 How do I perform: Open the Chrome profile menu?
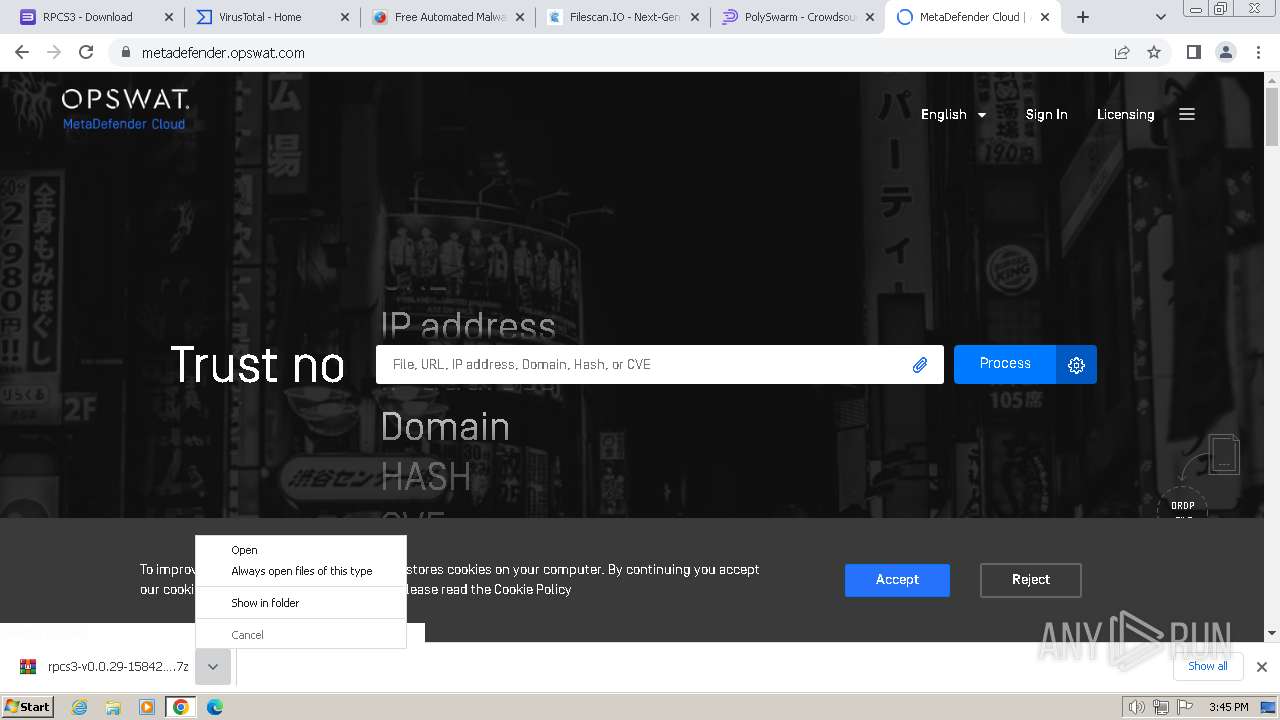(x=1226, y=53)
